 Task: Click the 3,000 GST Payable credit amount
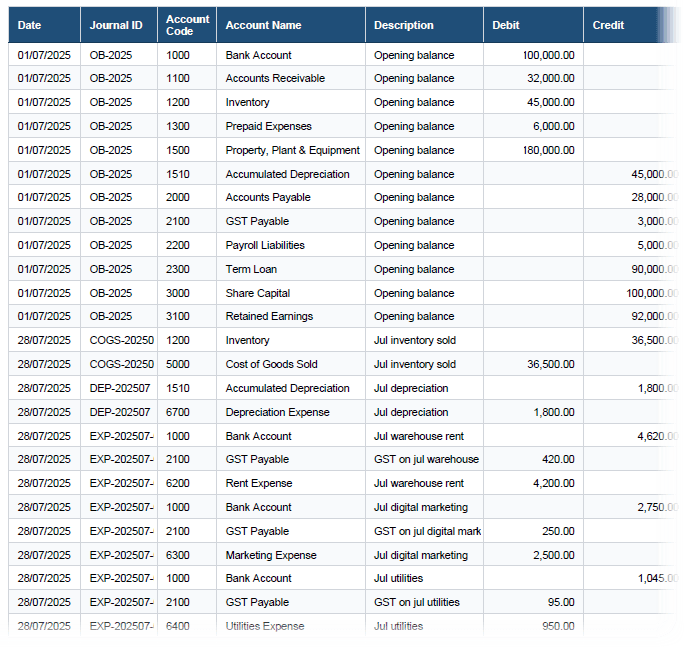(x=658, y=221)
